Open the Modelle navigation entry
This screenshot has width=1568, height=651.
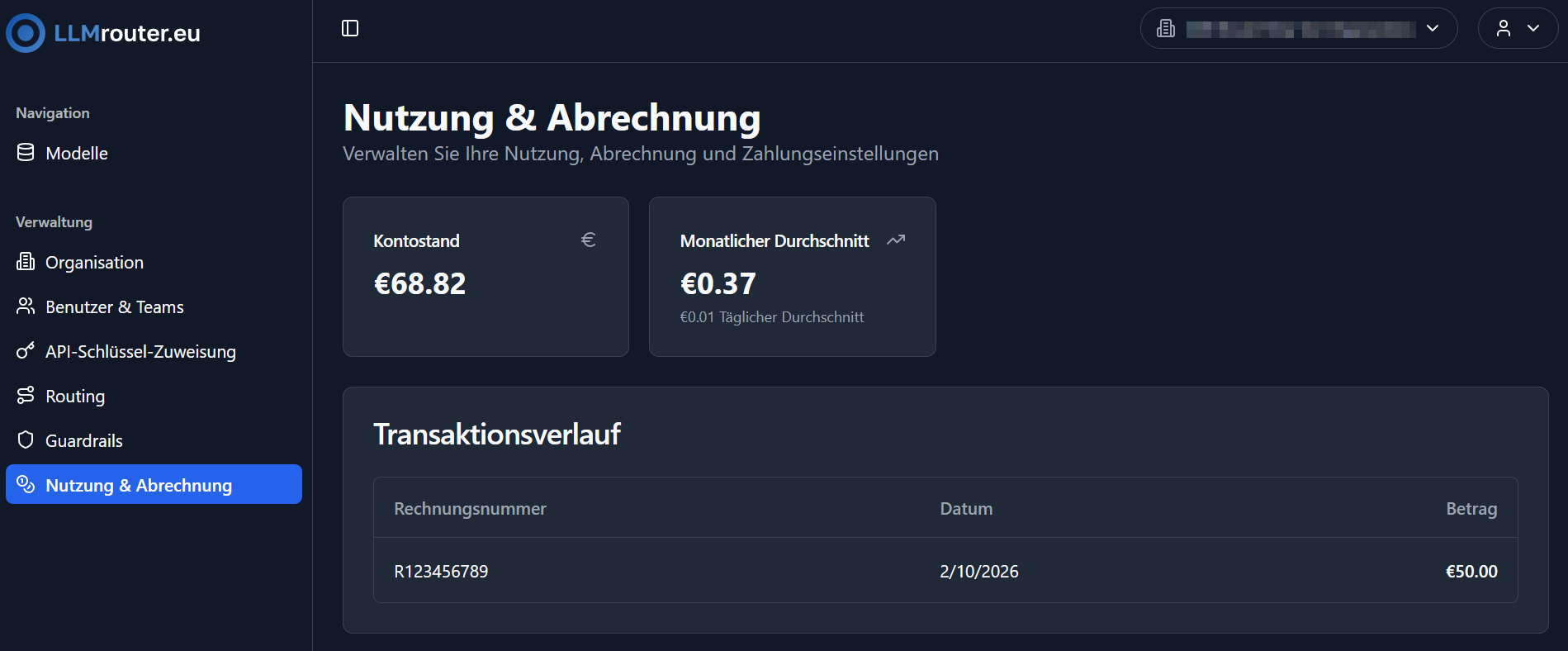tap(77, 152)
